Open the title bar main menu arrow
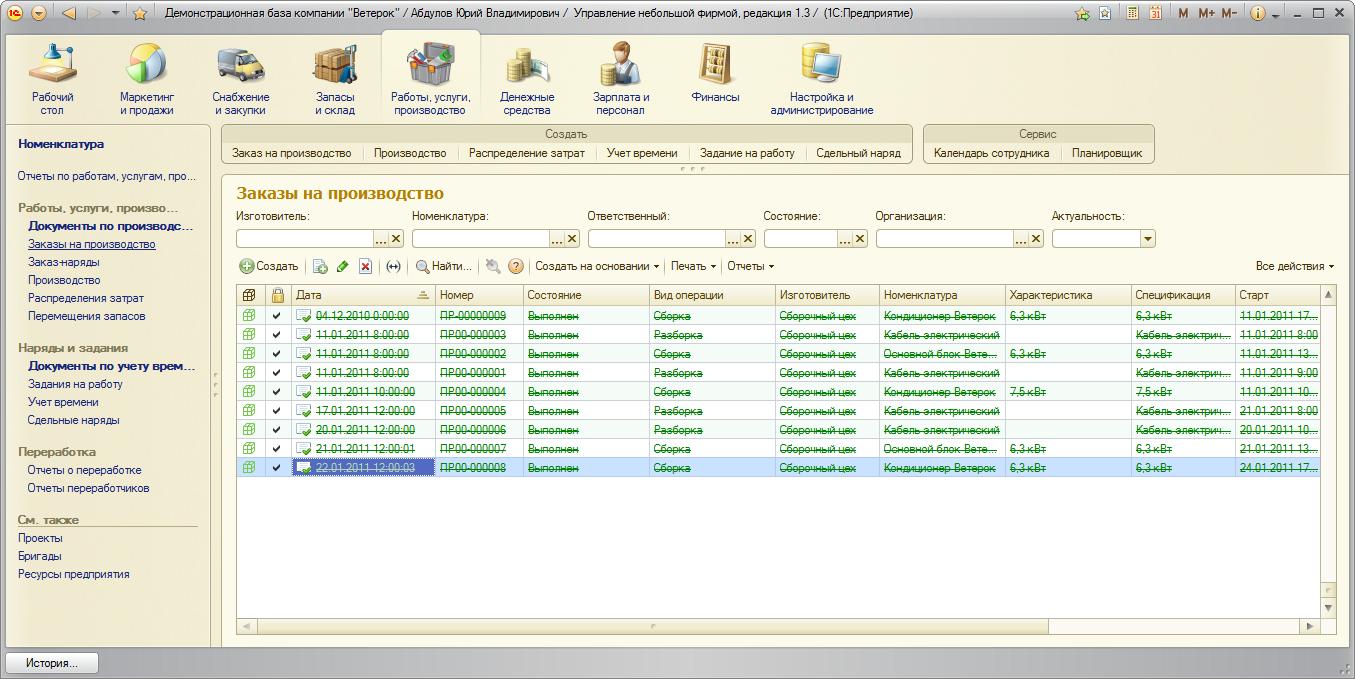Image resolution: width=1355 pixels, height=679 pixels. (39, 13)
